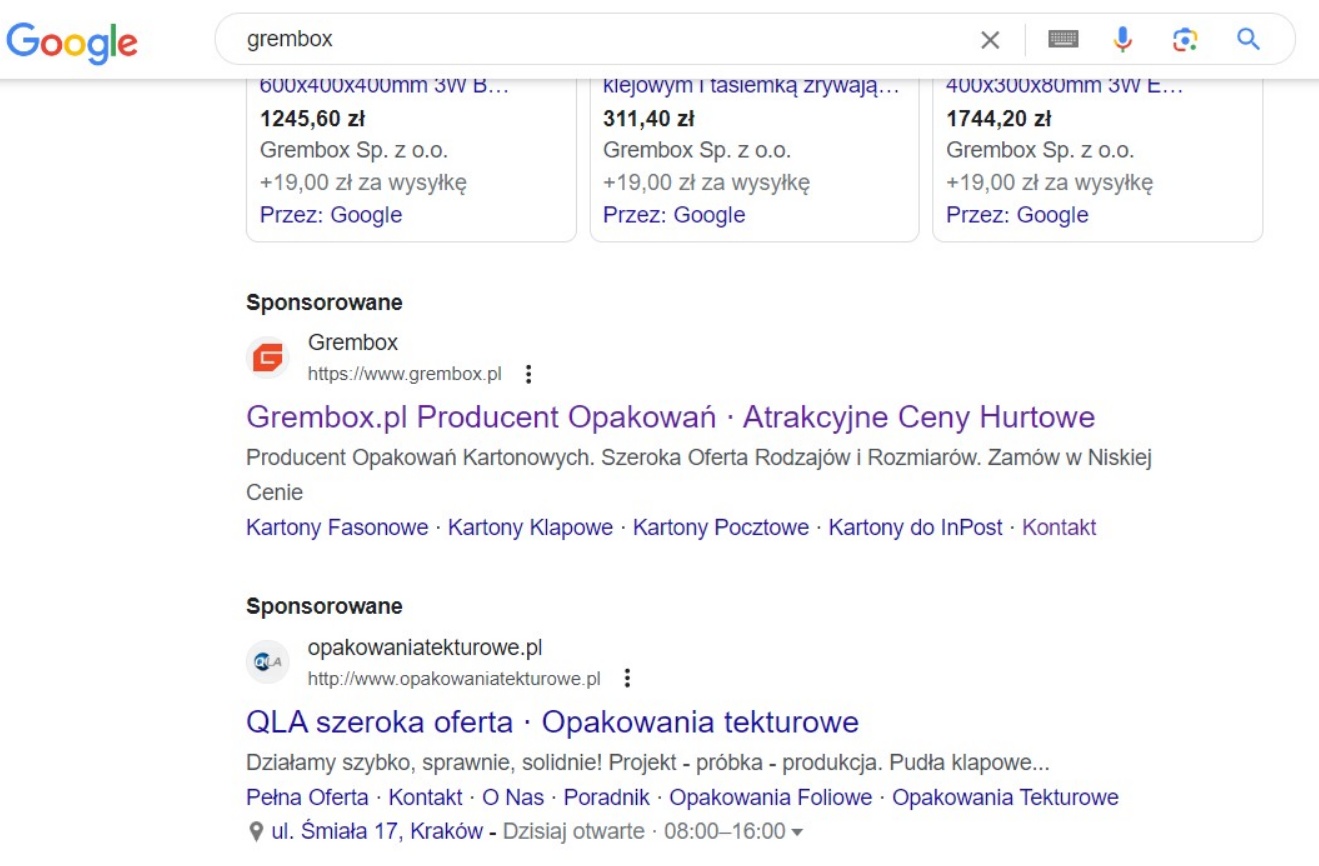
Task: Click the ul. Śmiała 17, Kraków address
Action: pos(378,831)
